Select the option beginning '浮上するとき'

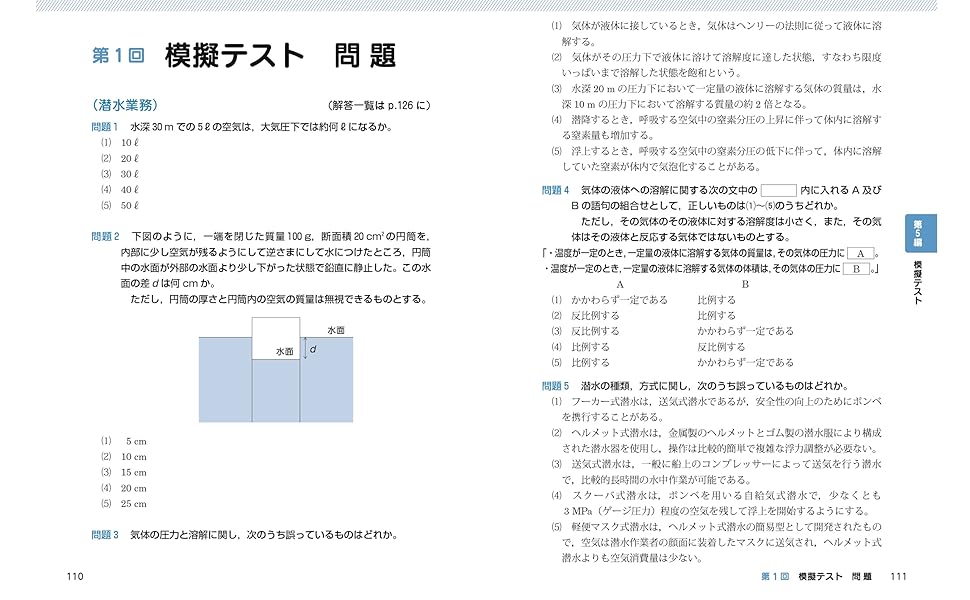coord(716,158)
